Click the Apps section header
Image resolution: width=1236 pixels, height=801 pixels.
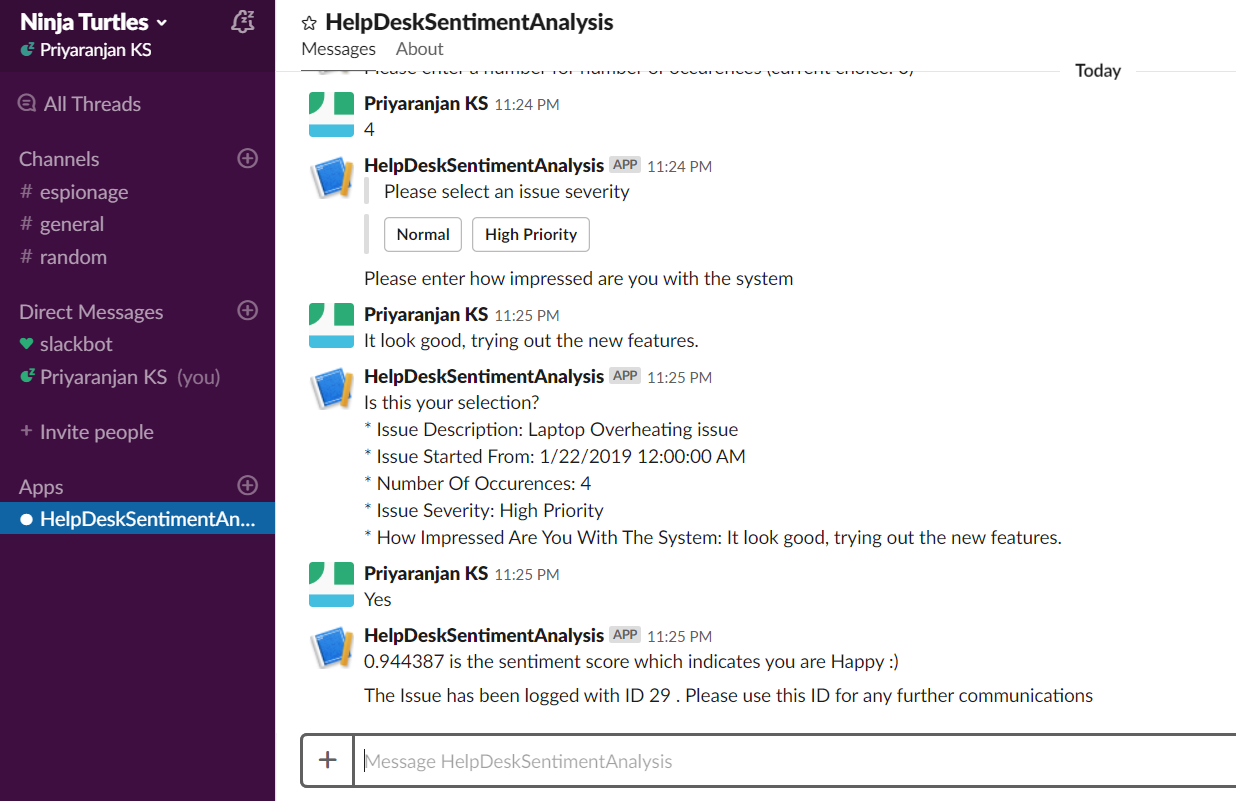click(x=41, y=487)
